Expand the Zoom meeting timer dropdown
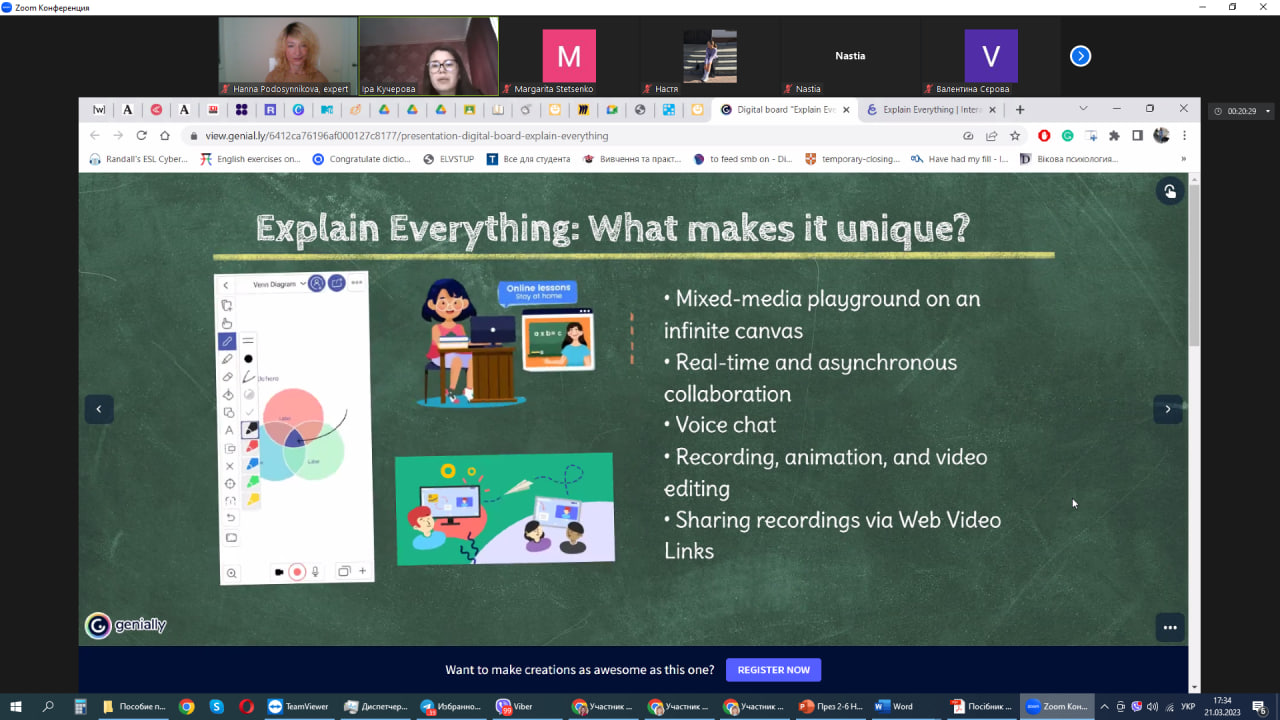 click(x=1268, y=111)
